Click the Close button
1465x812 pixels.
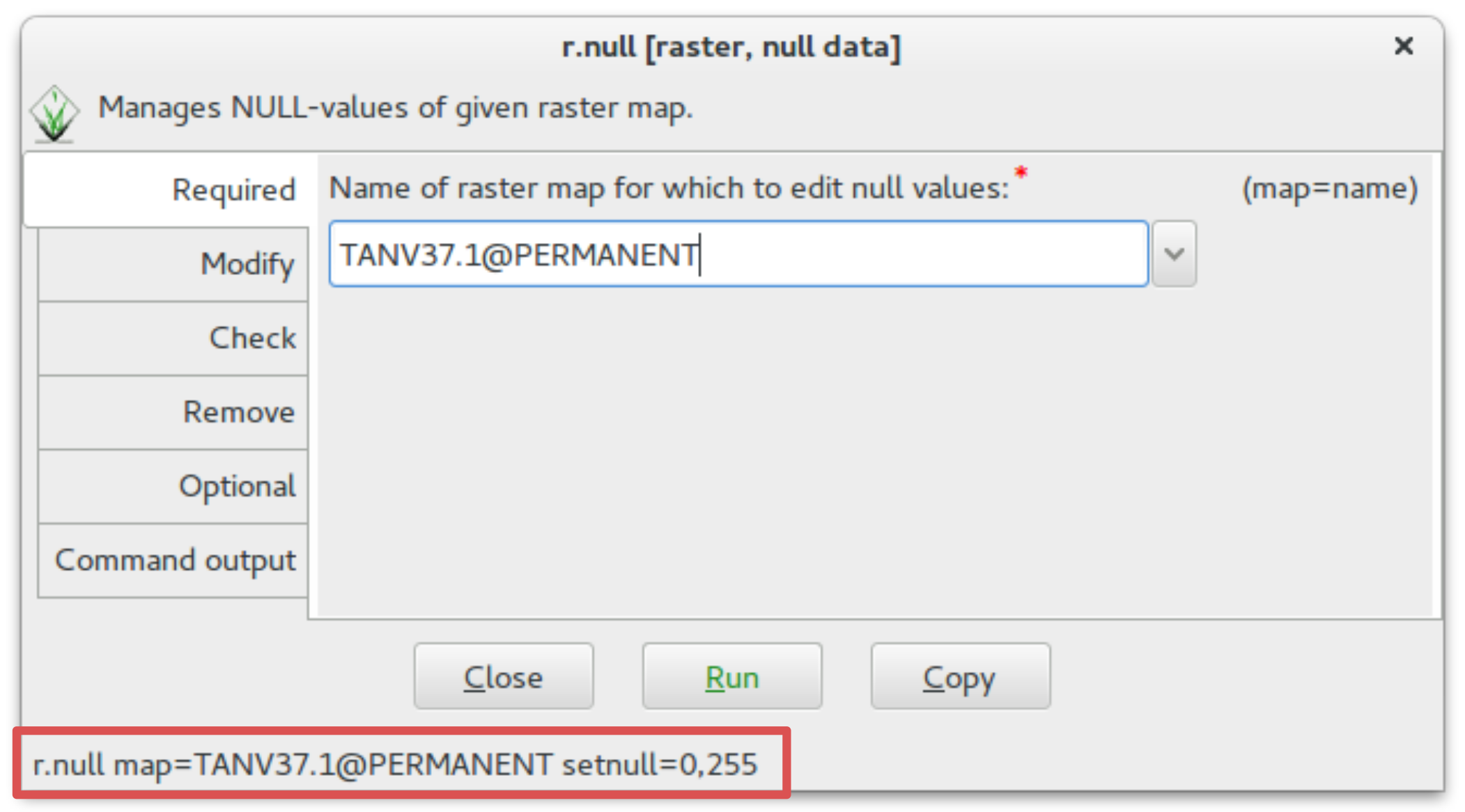504,676
